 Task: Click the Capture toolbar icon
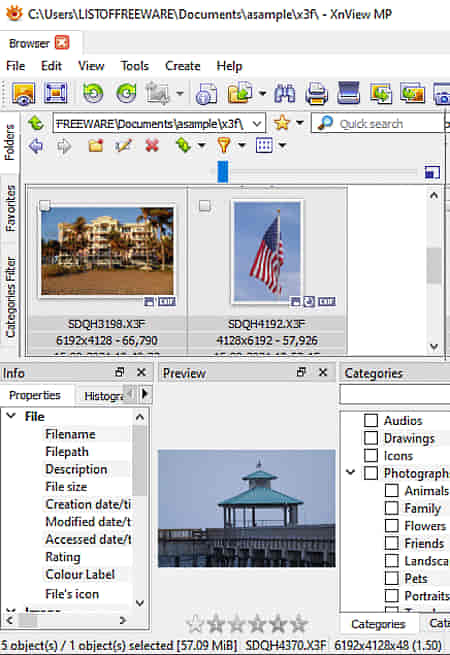158,93
